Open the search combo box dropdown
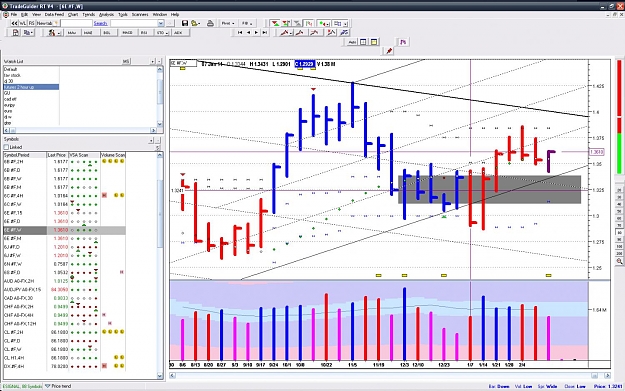 (161, 24)
